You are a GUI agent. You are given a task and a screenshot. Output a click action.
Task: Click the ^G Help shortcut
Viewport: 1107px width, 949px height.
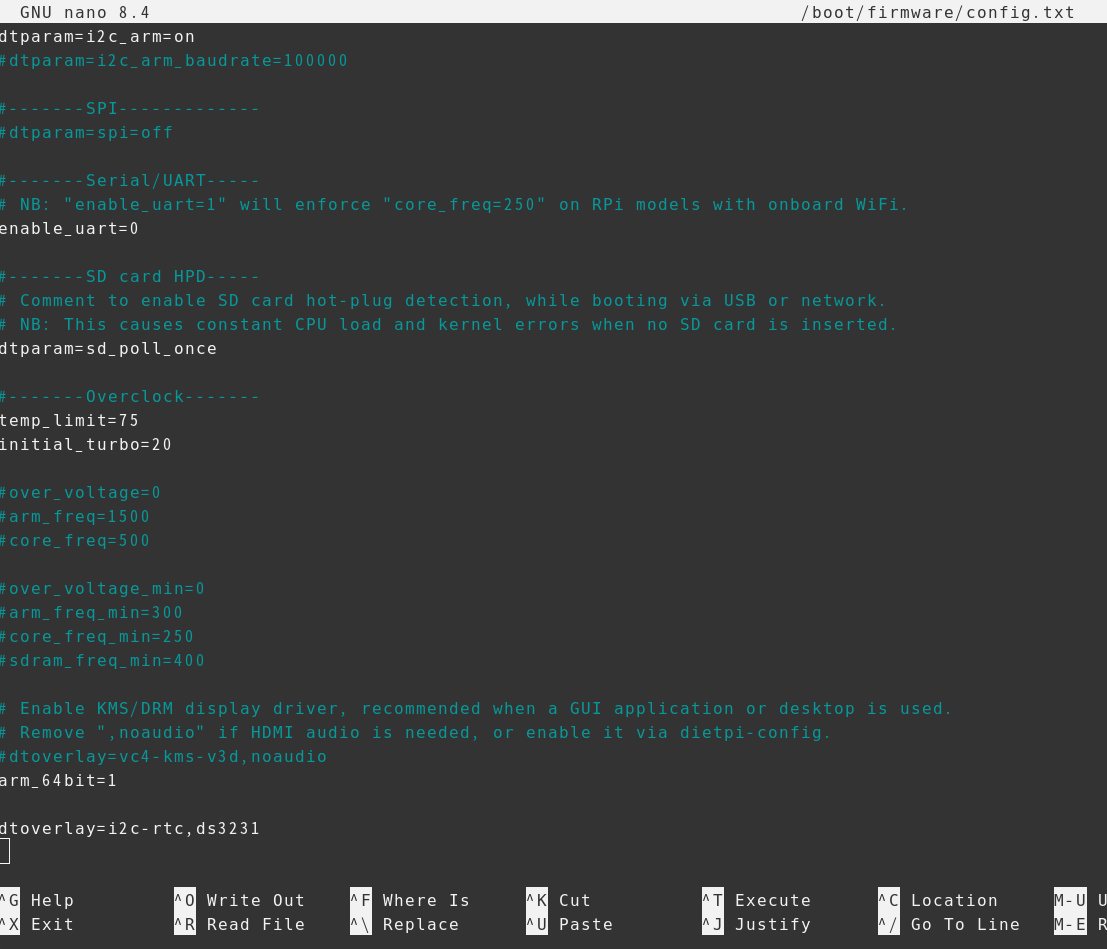tap(37, 900)
